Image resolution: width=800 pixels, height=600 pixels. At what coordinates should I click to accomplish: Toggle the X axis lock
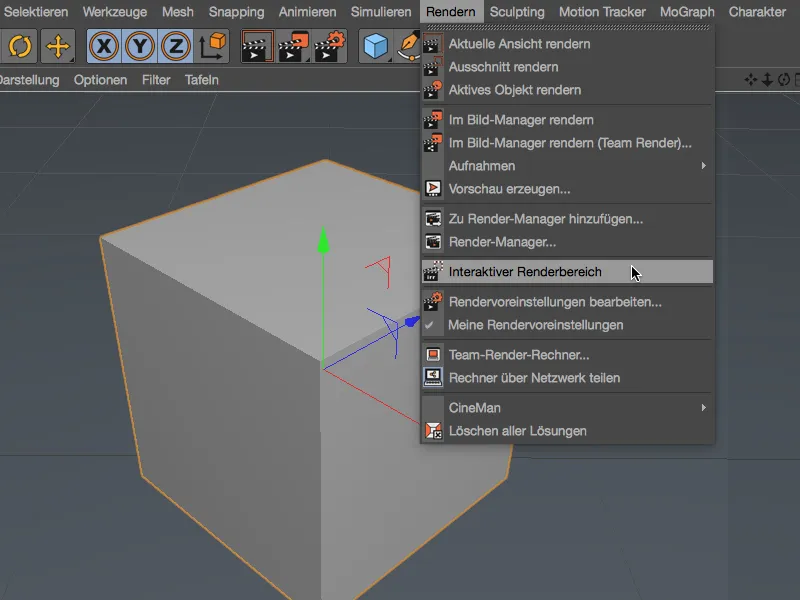[x=104, y=46]
